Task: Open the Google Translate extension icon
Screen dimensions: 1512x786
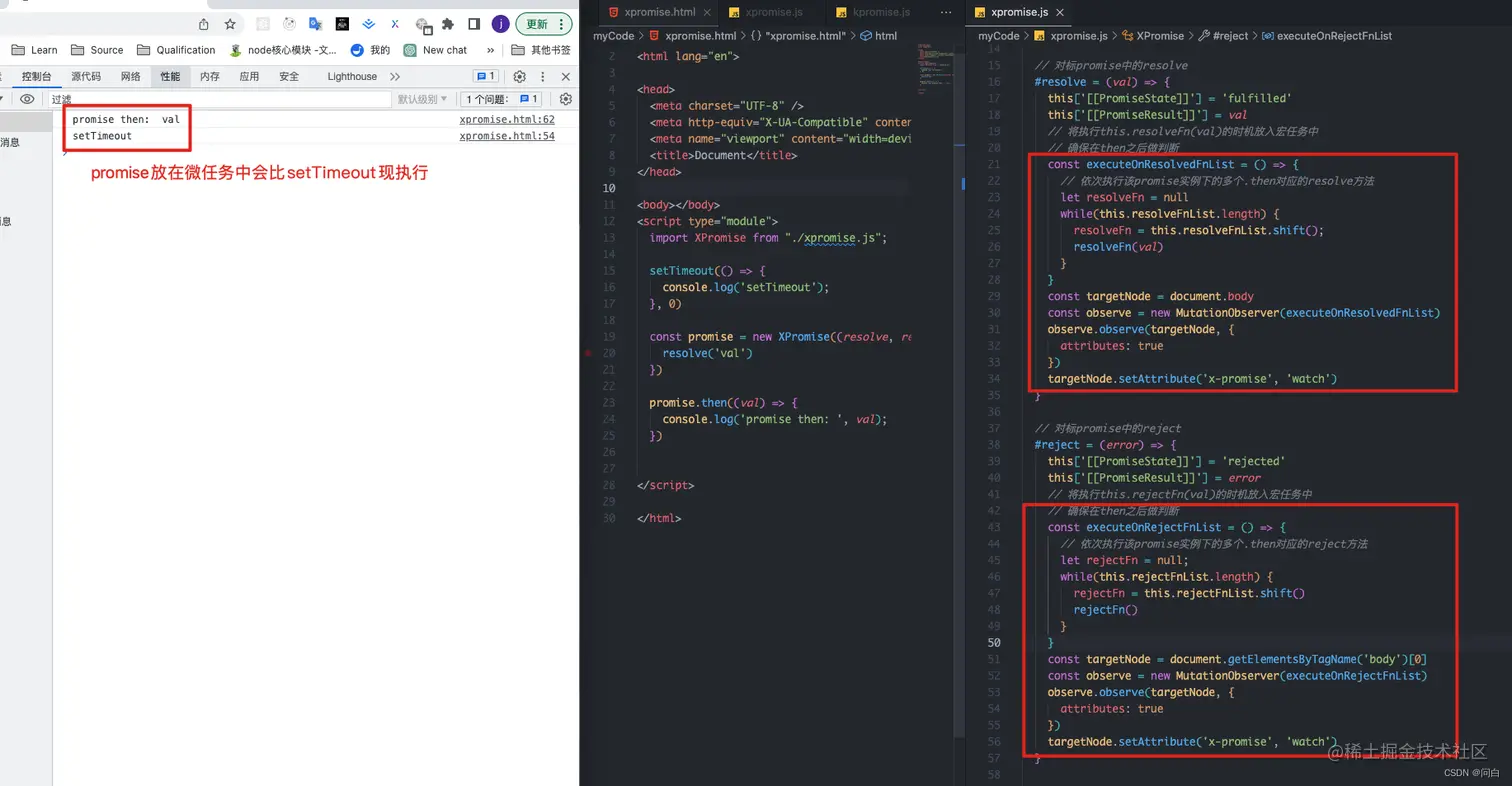Action: coord(315,24)
